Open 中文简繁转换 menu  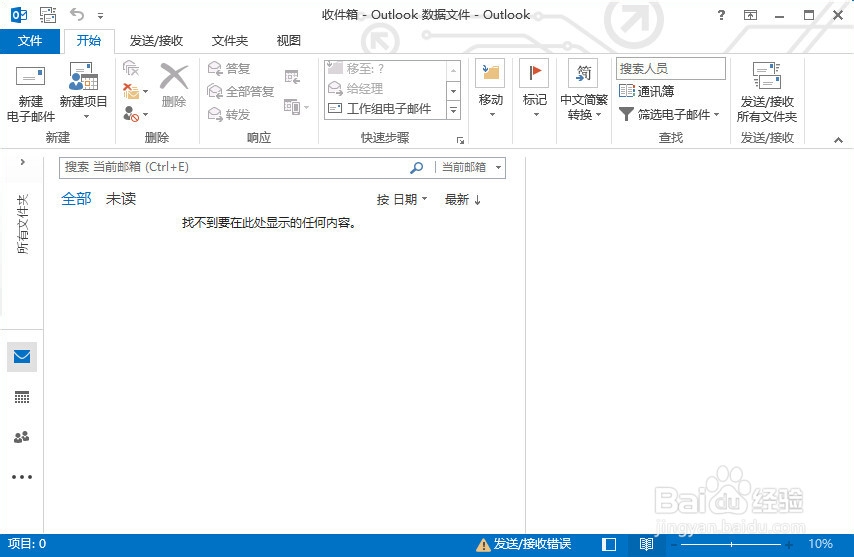pos(583,90)
